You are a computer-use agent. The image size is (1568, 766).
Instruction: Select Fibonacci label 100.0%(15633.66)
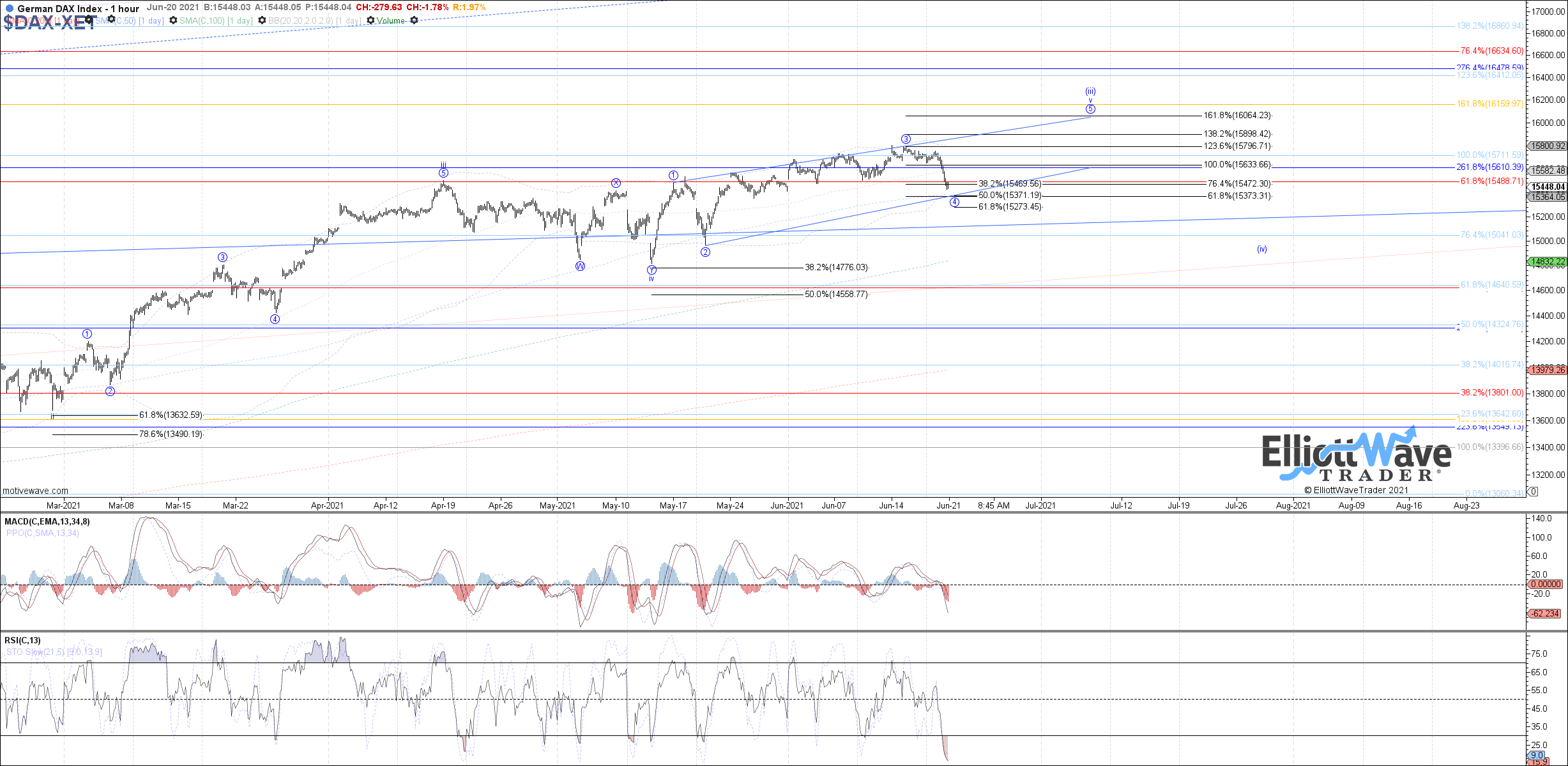[x=1238, y=165]
